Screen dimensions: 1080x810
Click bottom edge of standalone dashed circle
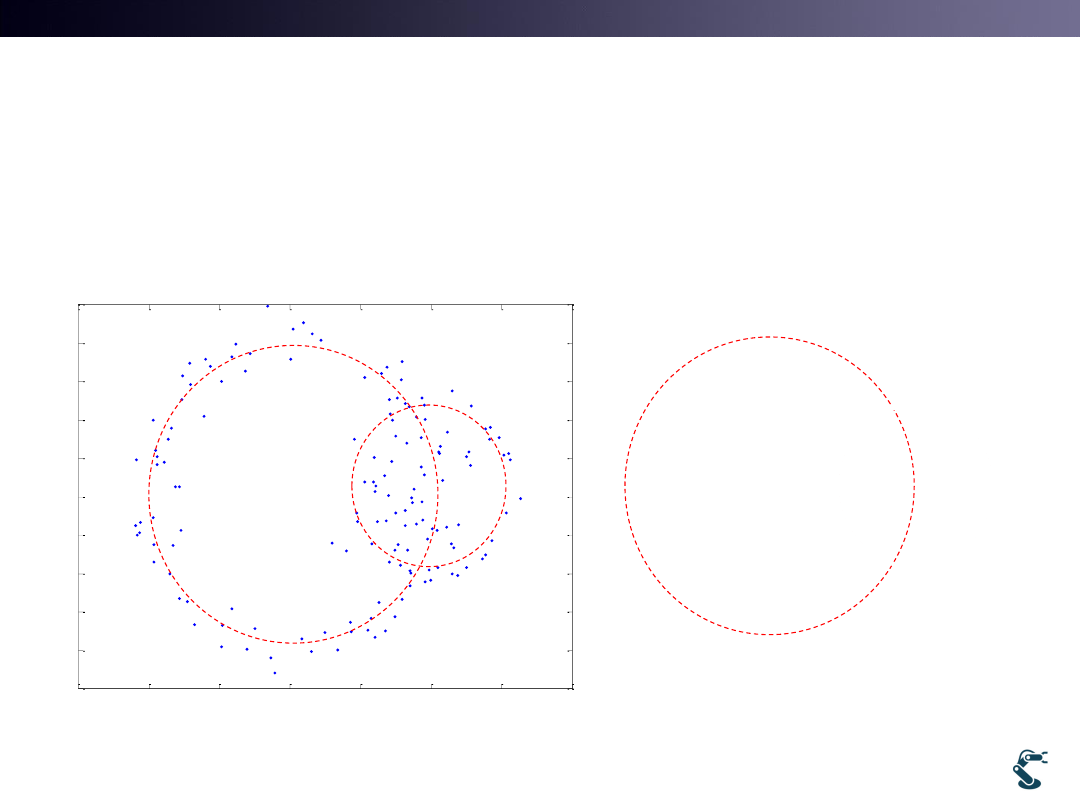769,634
